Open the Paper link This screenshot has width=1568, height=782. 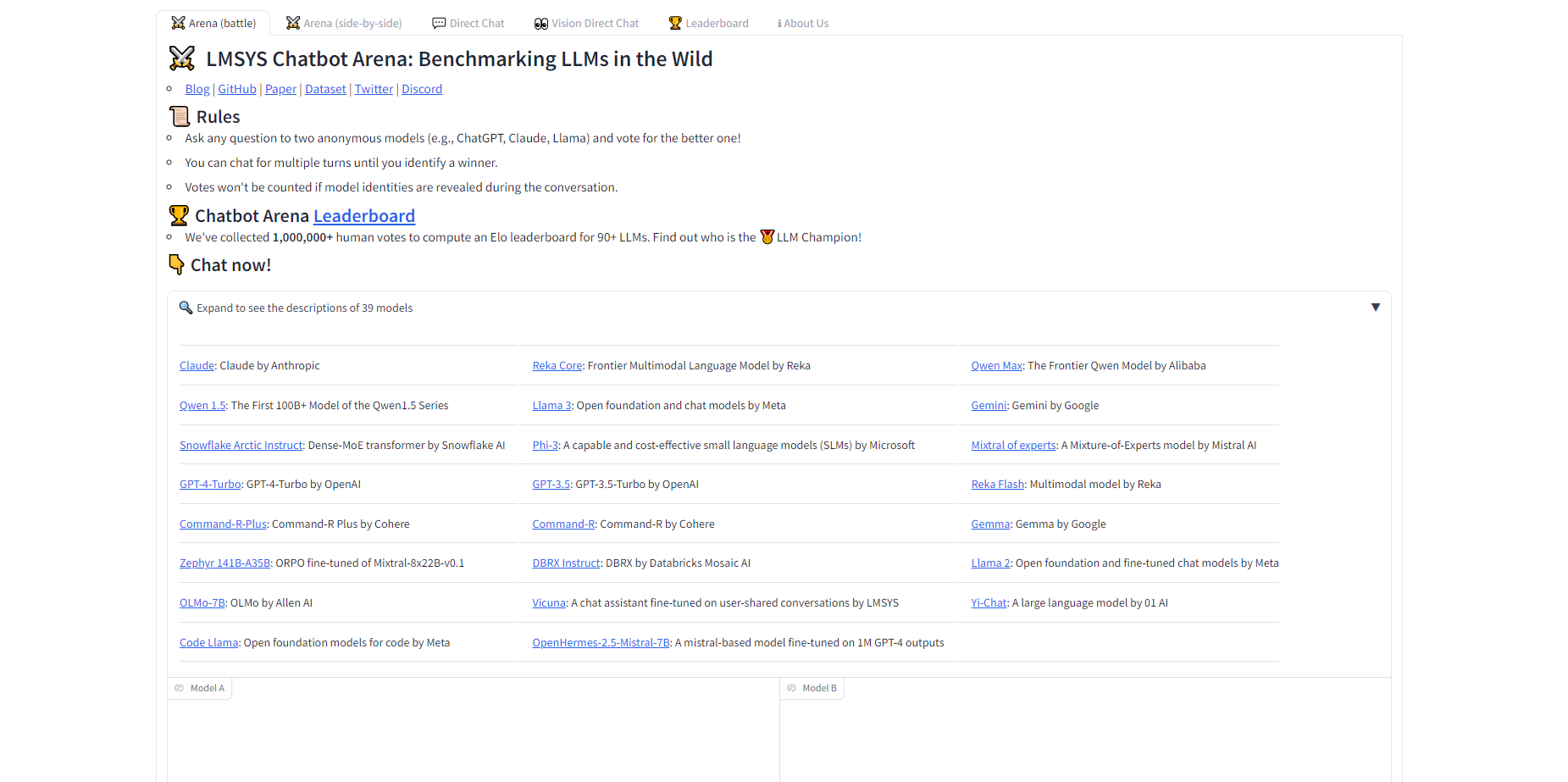280,89
